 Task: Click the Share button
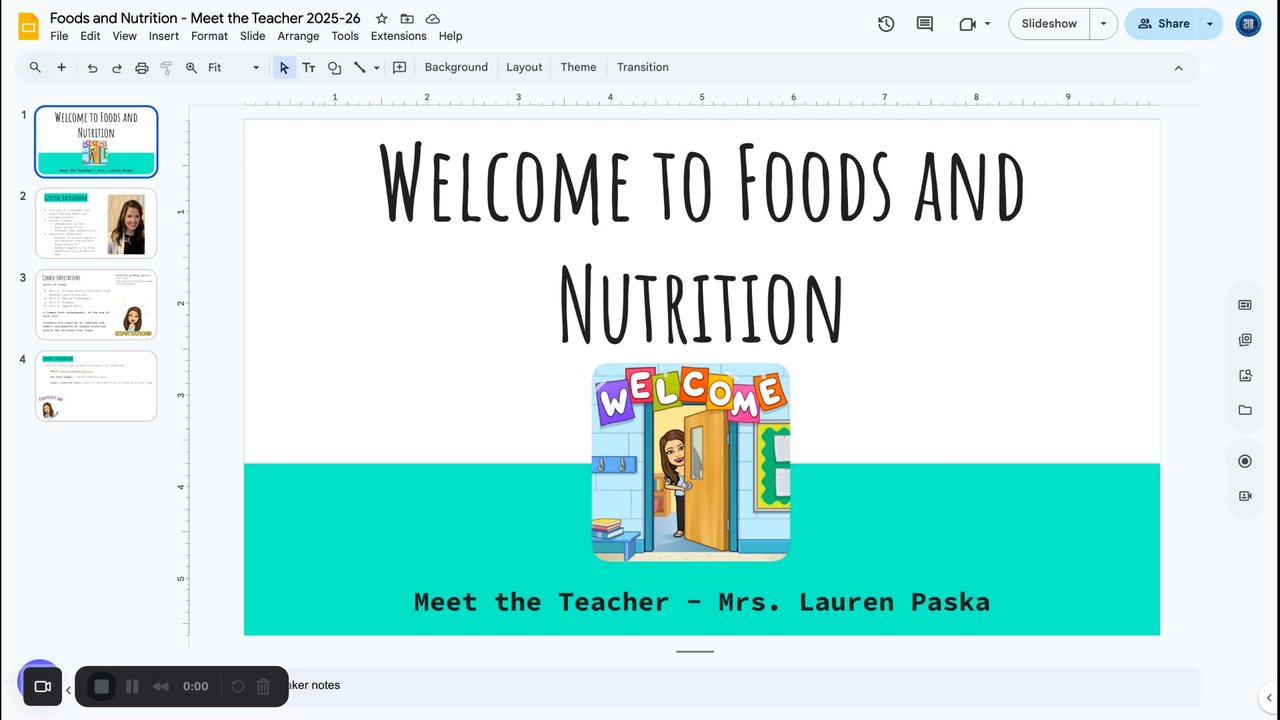1163,24
